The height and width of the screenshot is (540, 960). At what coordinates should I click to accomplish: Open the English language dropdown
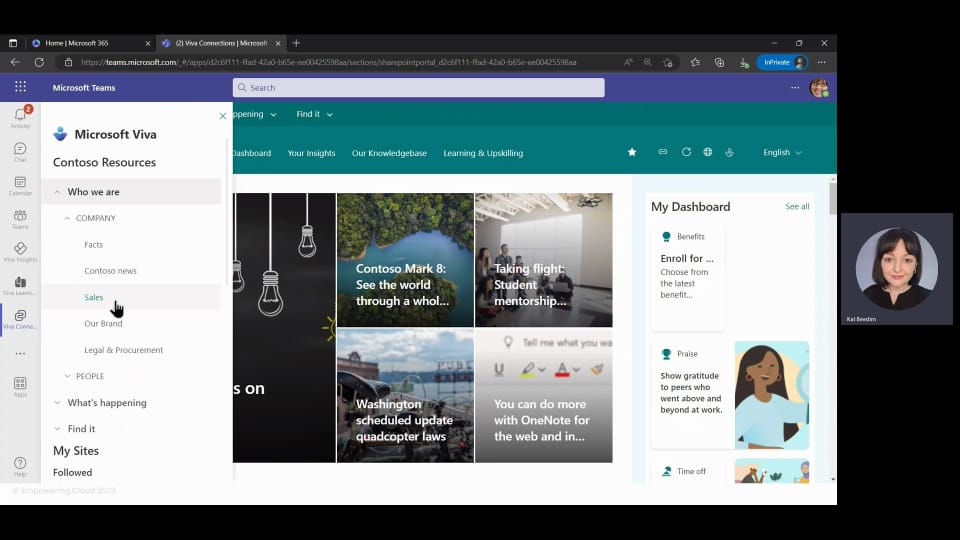pyautogui.click(x=782, y=152)
